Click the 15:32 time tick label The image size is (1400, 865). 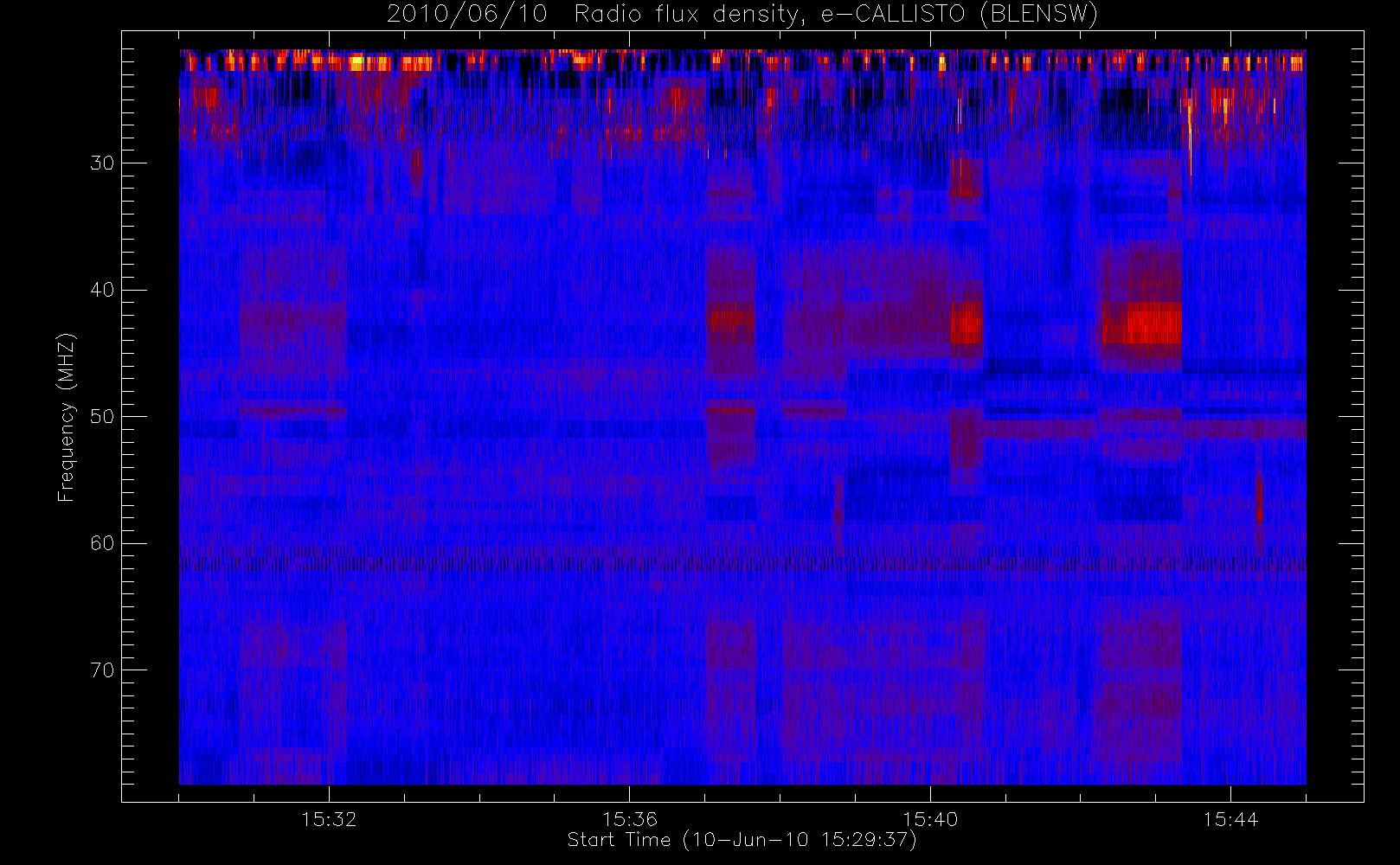tap(329, 819)
